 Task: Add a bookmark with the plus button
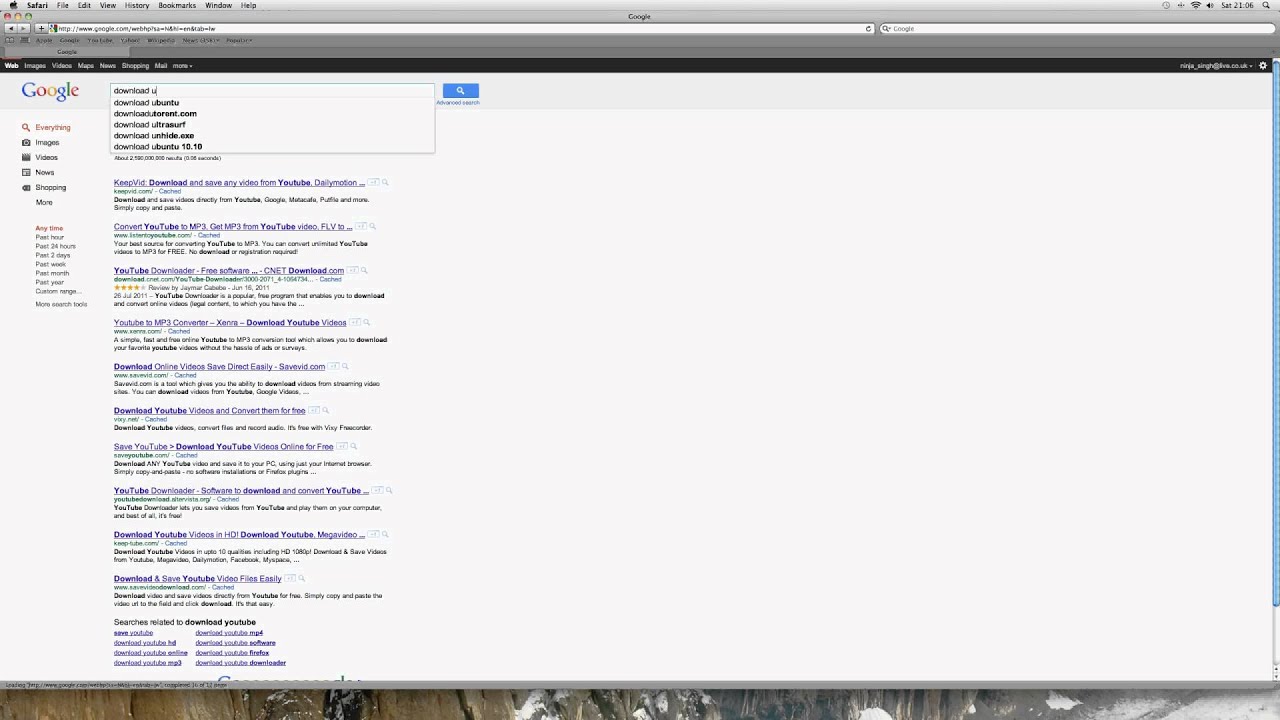(41, 28)
